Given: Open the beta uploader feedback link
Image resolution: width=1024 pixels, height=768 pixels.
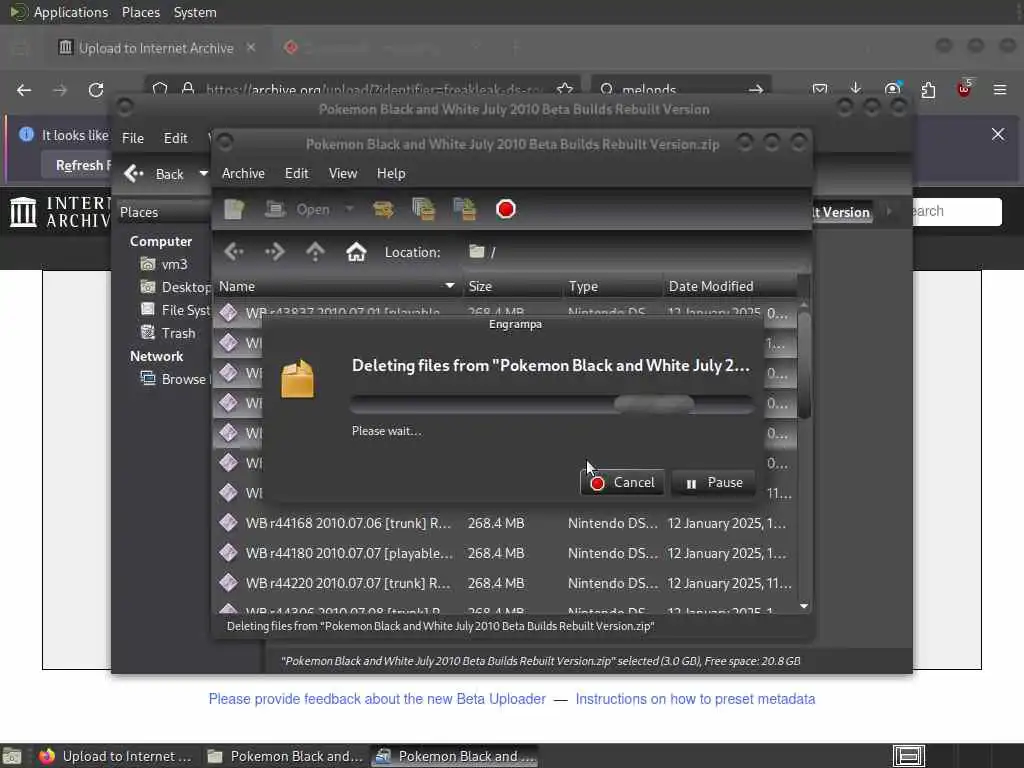Looking at the screenshot, I should pos(377,699).
